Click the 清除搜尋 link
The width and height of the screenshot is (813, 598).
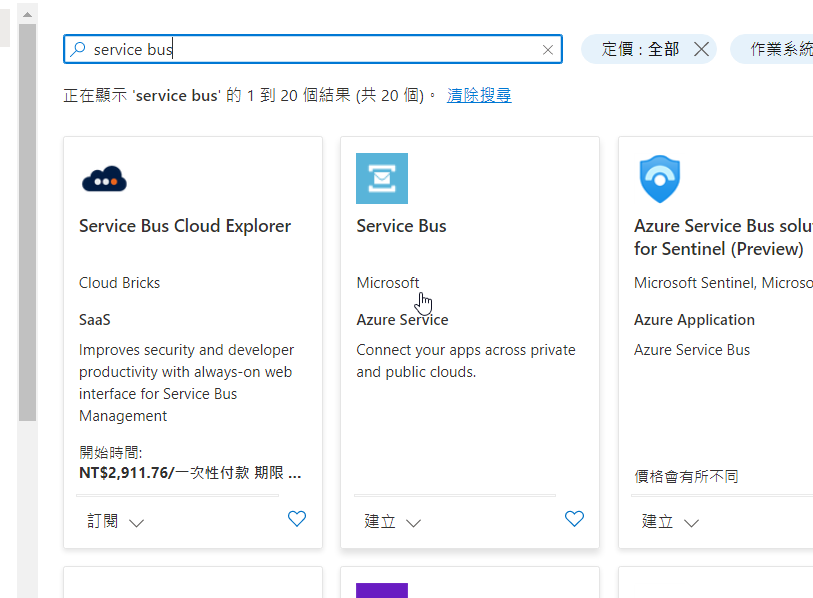479,95
